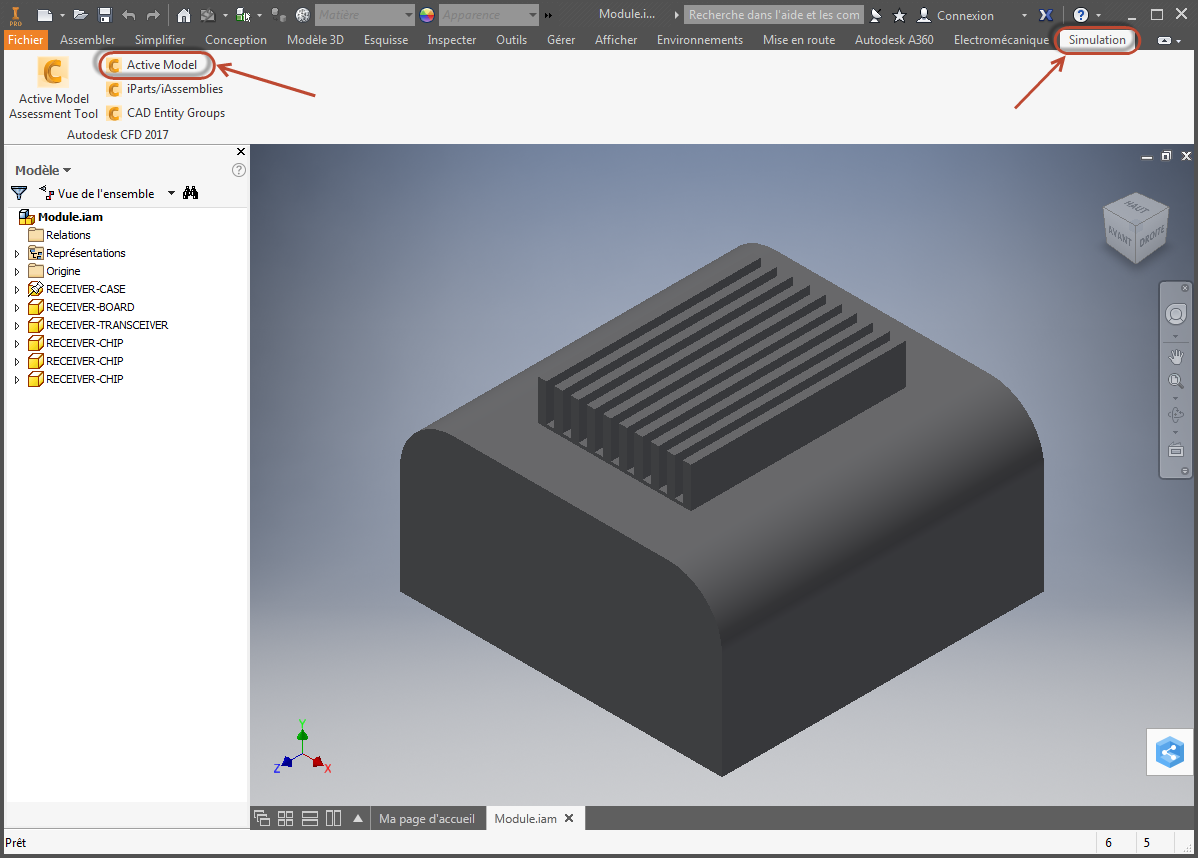Image resolution: width=1198 pixels, height=858 pixels.
Task: Click the select filter icon in quick access toolbar
Action: click(x=209, y=15)
